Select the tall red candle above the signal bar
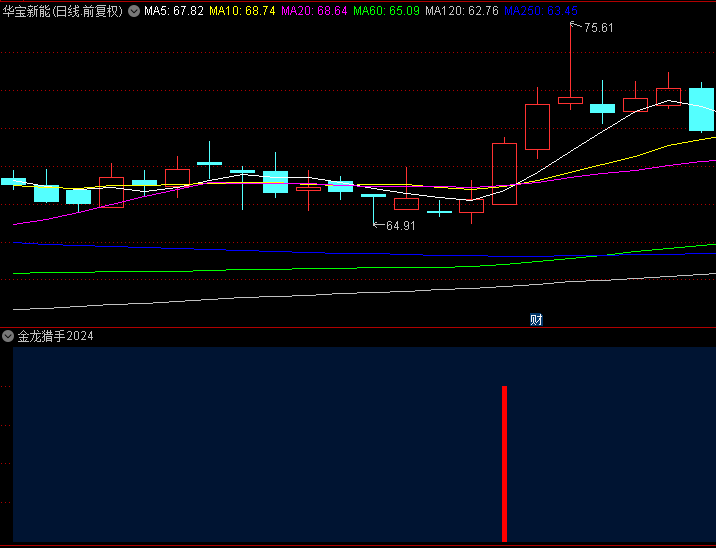This screenshot has width=716, height=548. tap(505, 174)
